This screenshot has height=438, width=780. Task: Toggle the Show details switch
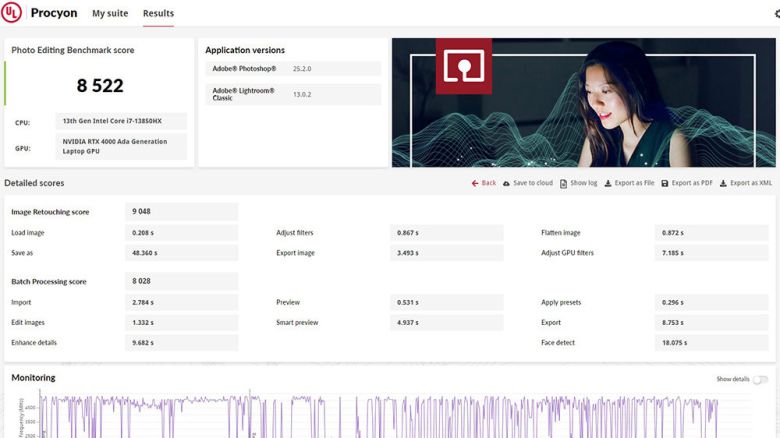[x=760, y=380]
